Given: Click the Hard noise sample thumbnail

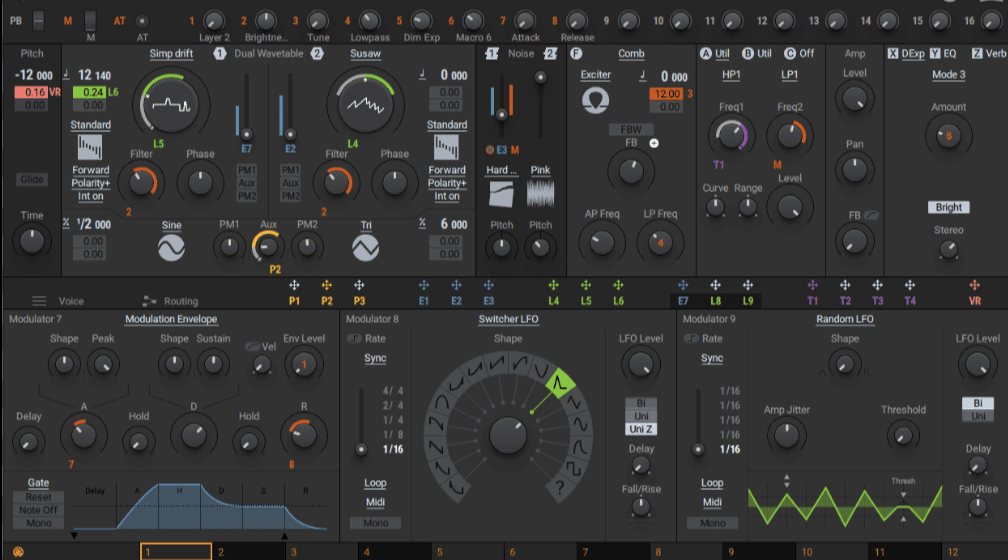Looking at the screenshot, I should [501, 194].
